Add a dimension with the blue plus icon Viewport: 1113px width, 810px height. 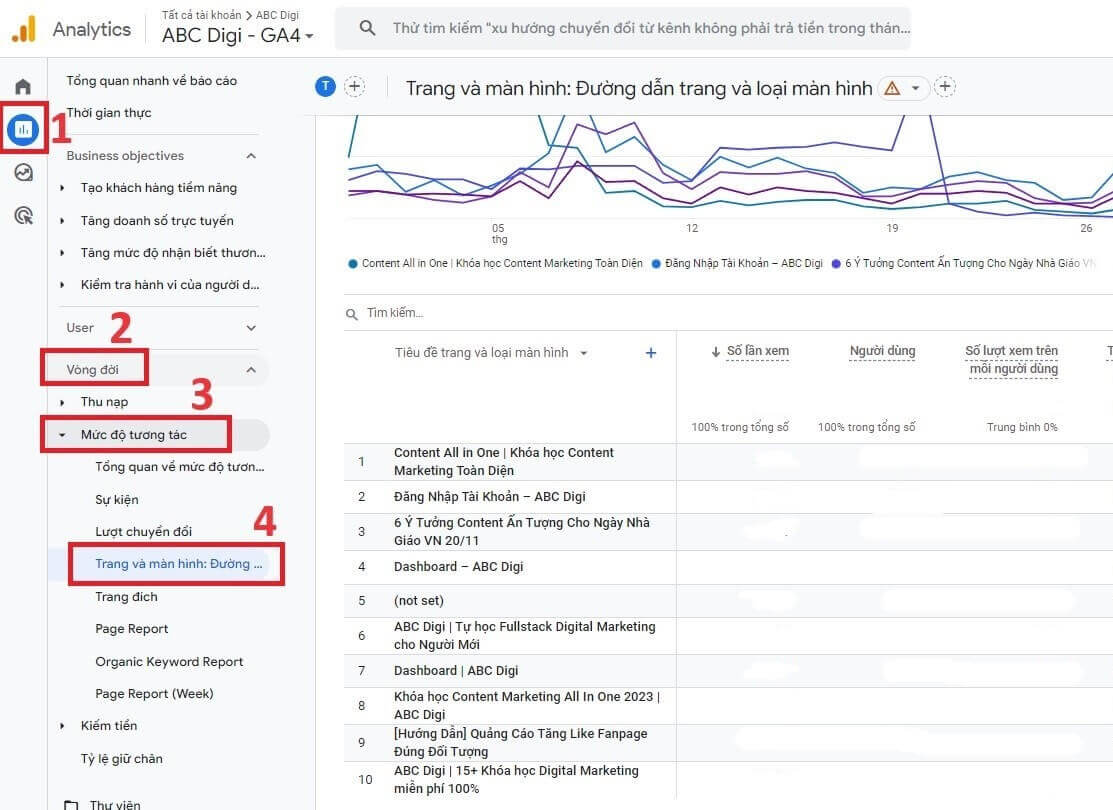[x=650, y=353]
